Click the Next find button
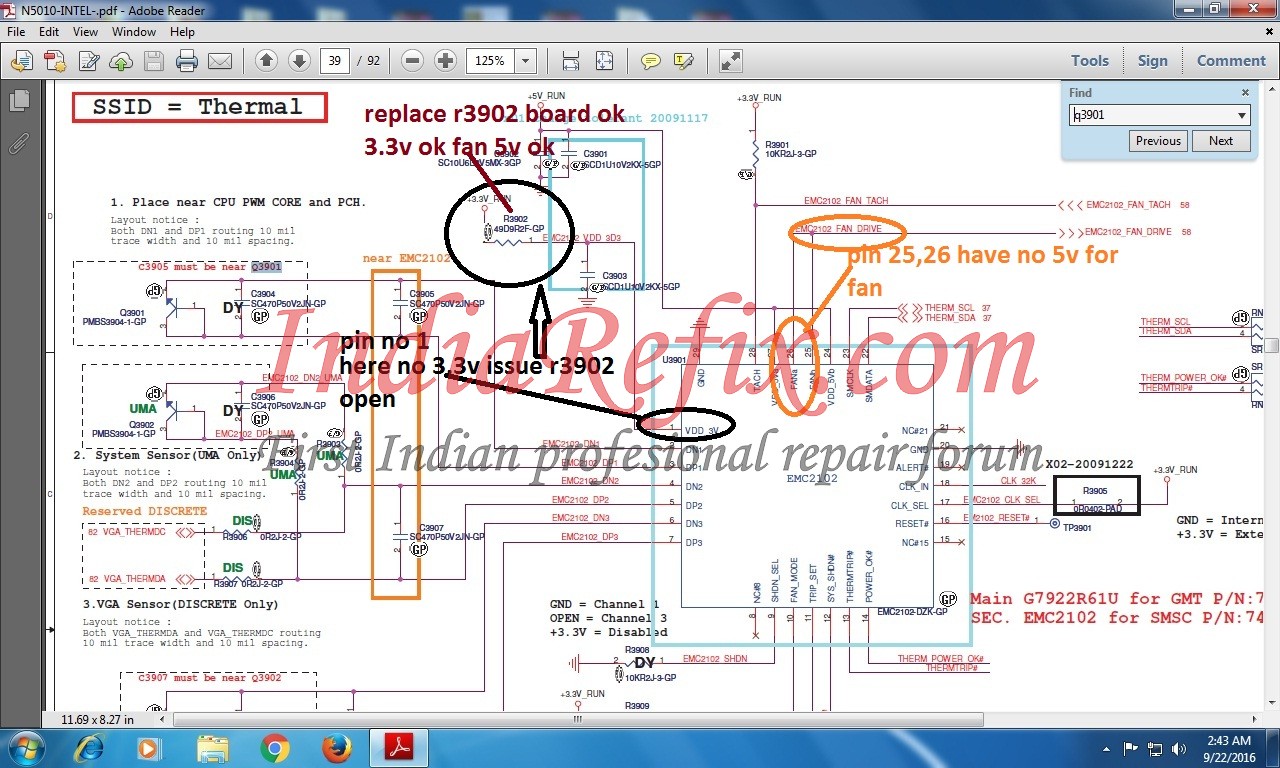 [1221, 141]
